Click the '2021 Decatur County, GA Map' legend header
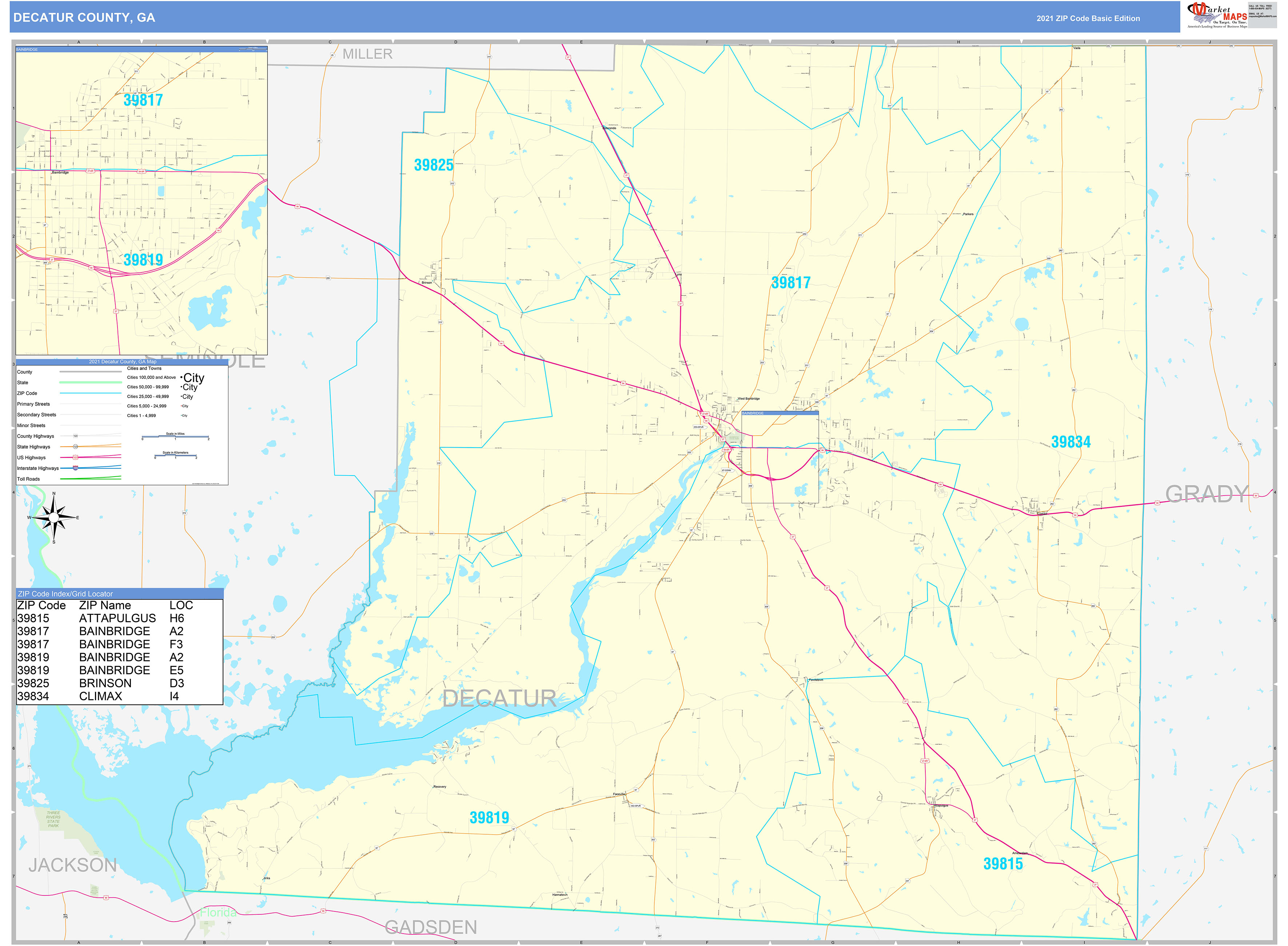1288x946 pixels. (123, 362)
